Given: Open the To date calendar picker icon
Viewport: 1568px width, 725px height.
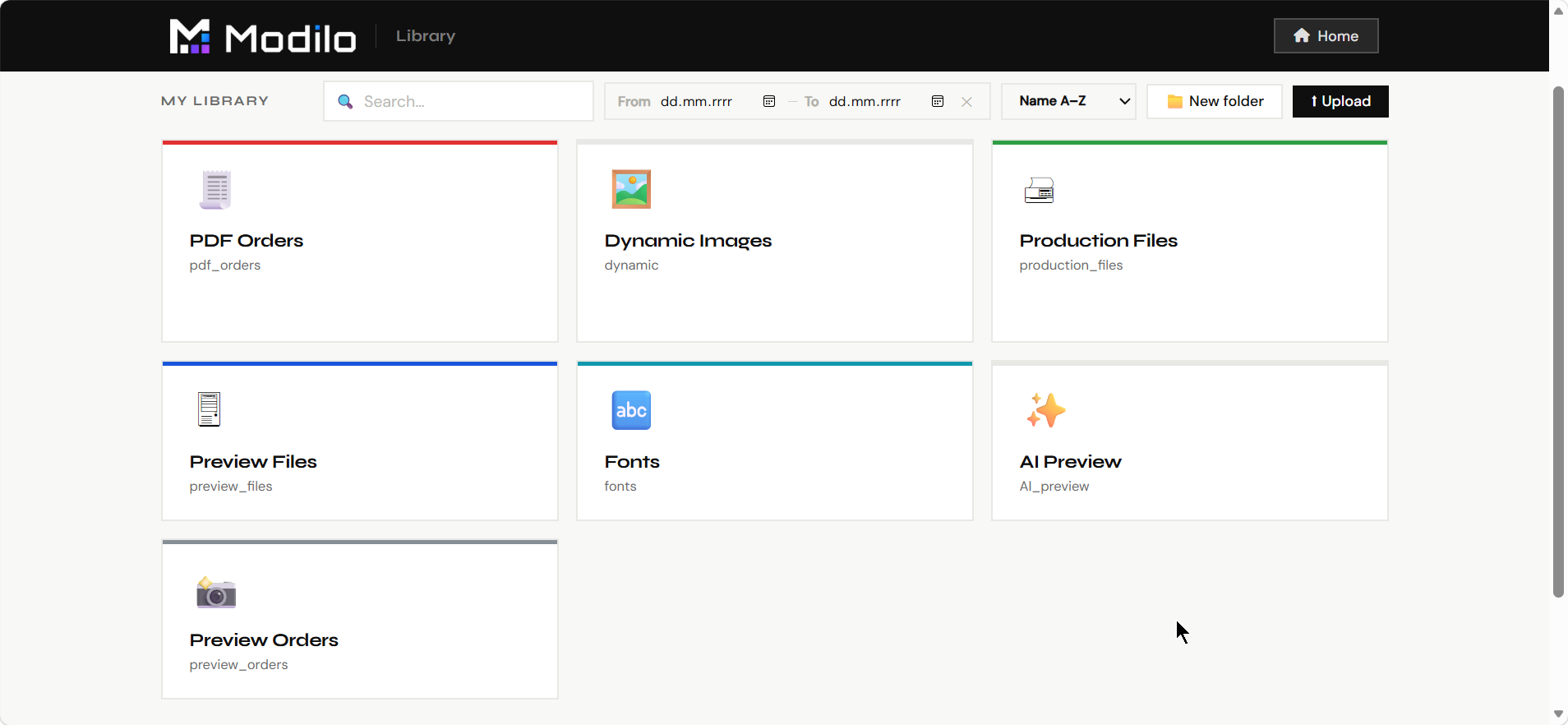Looking at the screenshot, I should pos(938,101).
